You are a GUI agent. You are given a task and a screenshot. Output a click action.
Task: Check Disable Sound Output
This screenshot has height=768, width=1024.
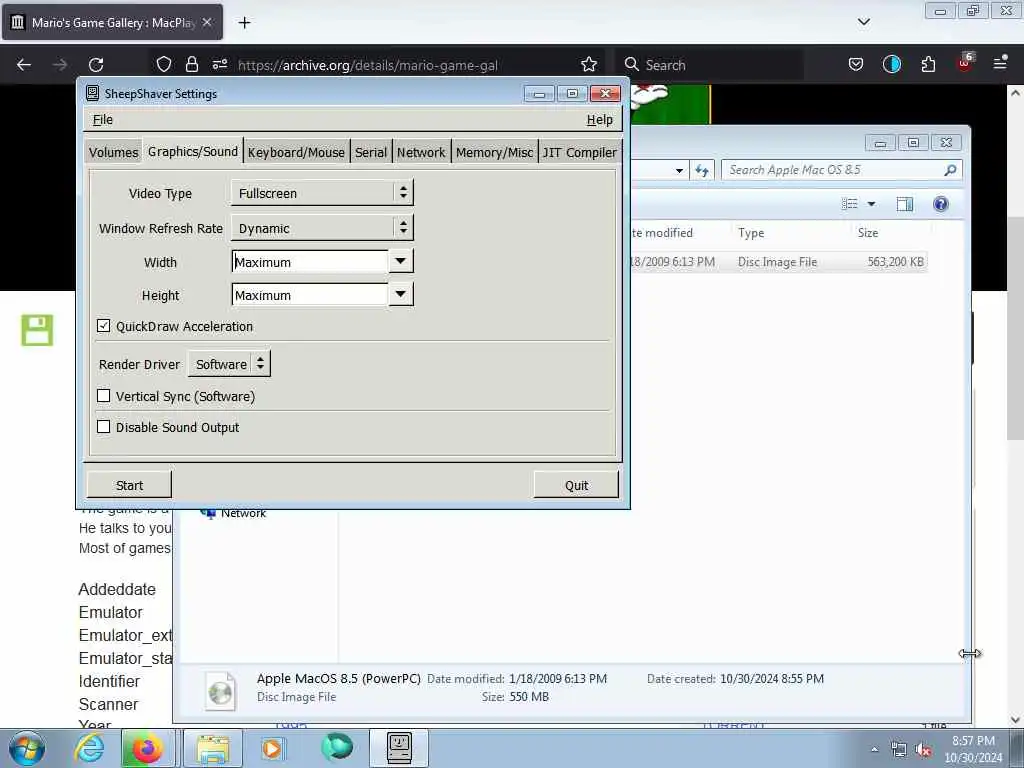103,426
